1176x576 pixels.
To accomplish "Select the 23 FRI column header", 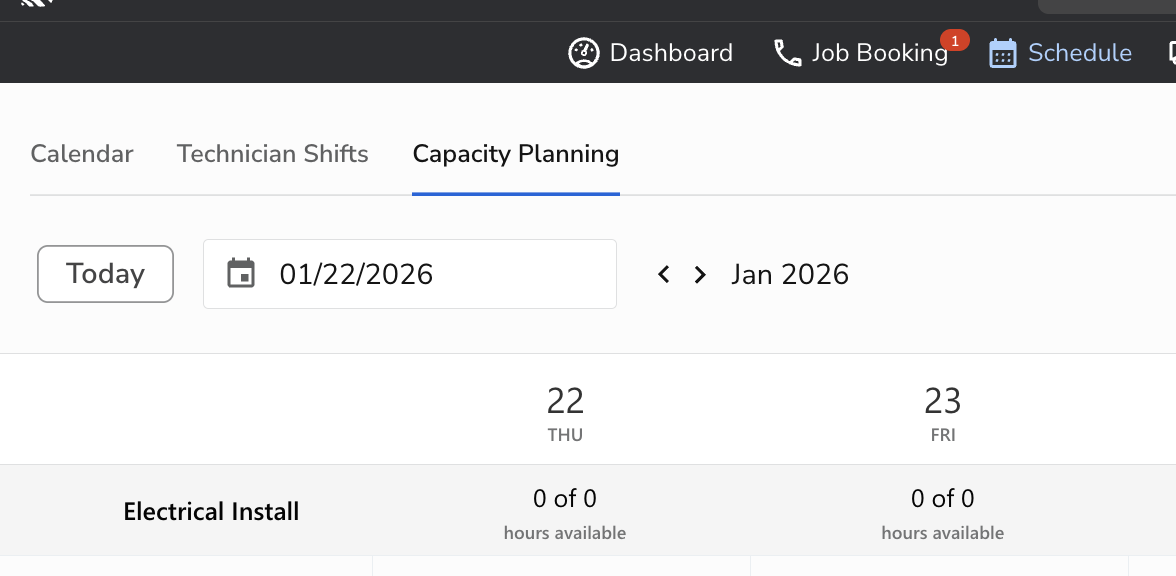I will tap(942, 412).
